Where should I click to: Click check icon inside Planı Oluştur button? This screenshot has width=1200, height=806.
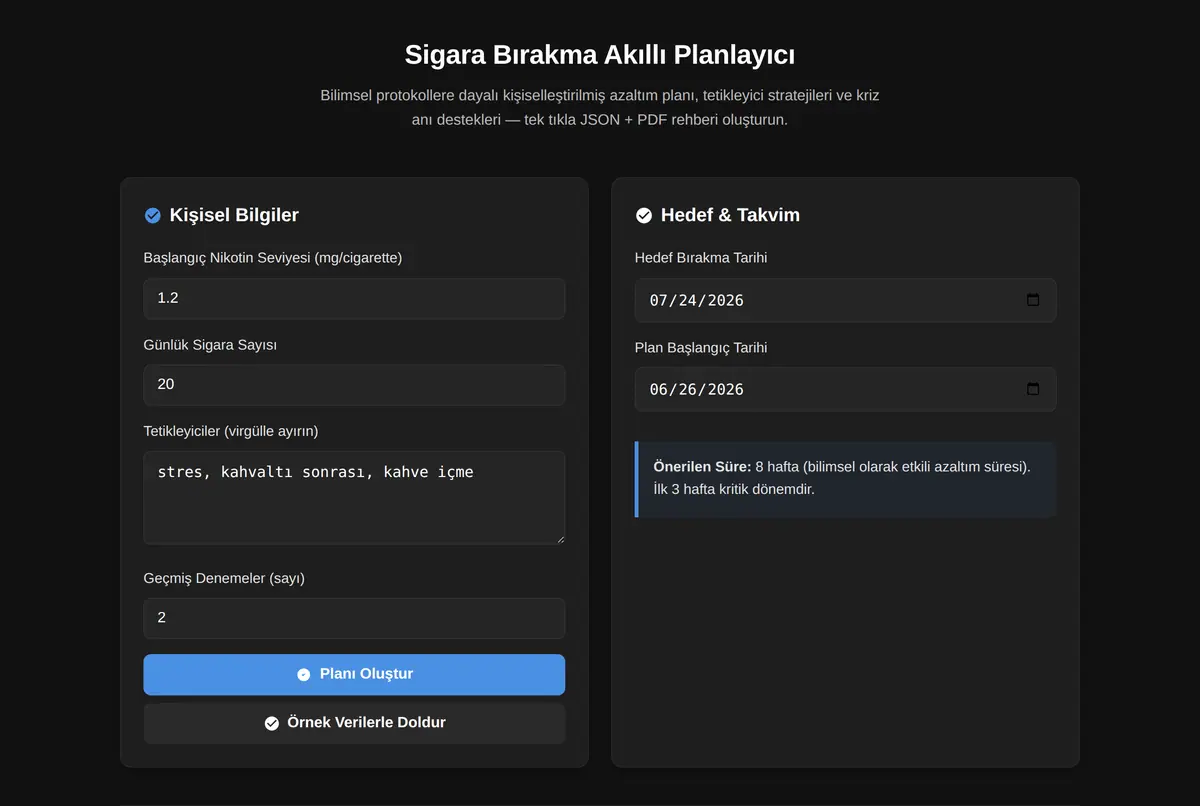pos(304,675)
